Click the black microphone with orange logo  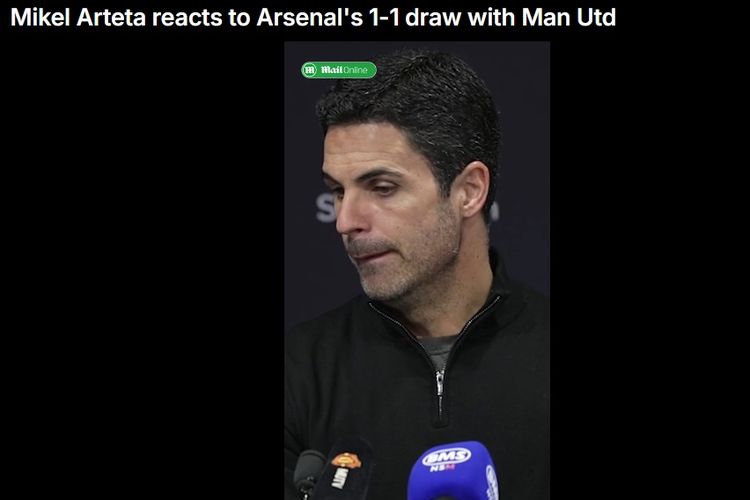(x=348, y=471)
